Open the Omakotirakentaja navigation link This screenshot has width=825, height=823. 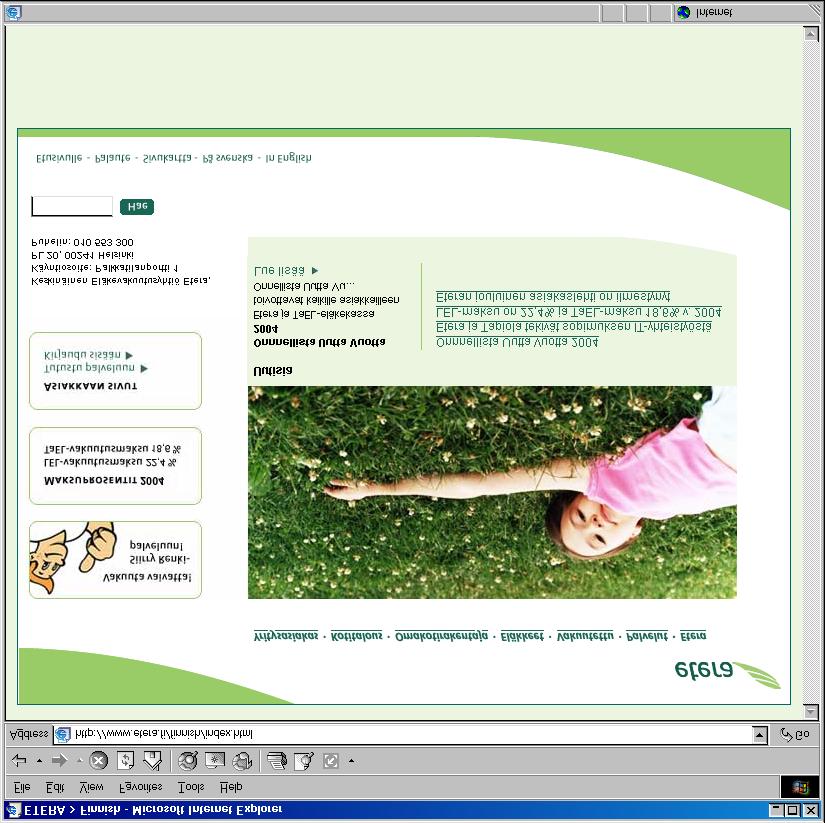441,635
